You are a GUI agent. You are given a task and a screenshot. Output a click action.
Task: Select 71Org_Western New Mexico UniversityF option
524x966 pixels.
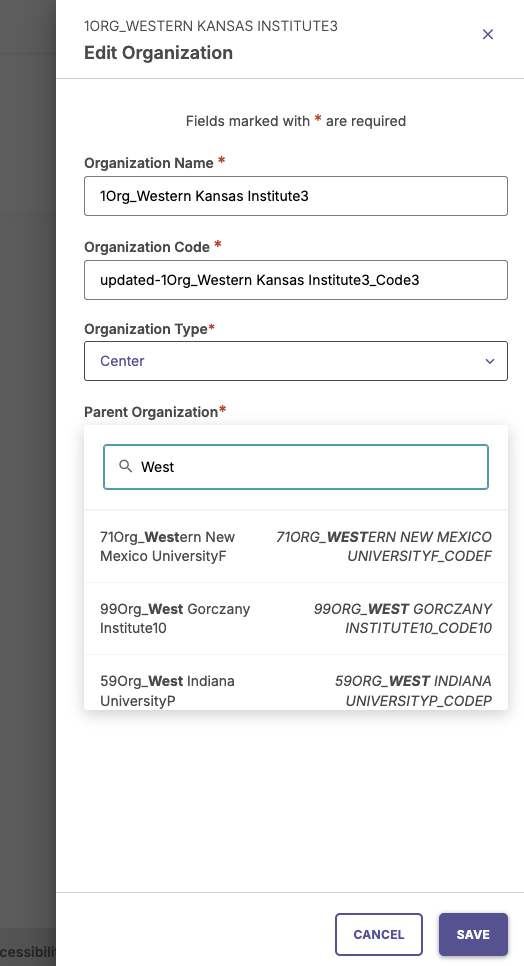click(x=296, y=546)
